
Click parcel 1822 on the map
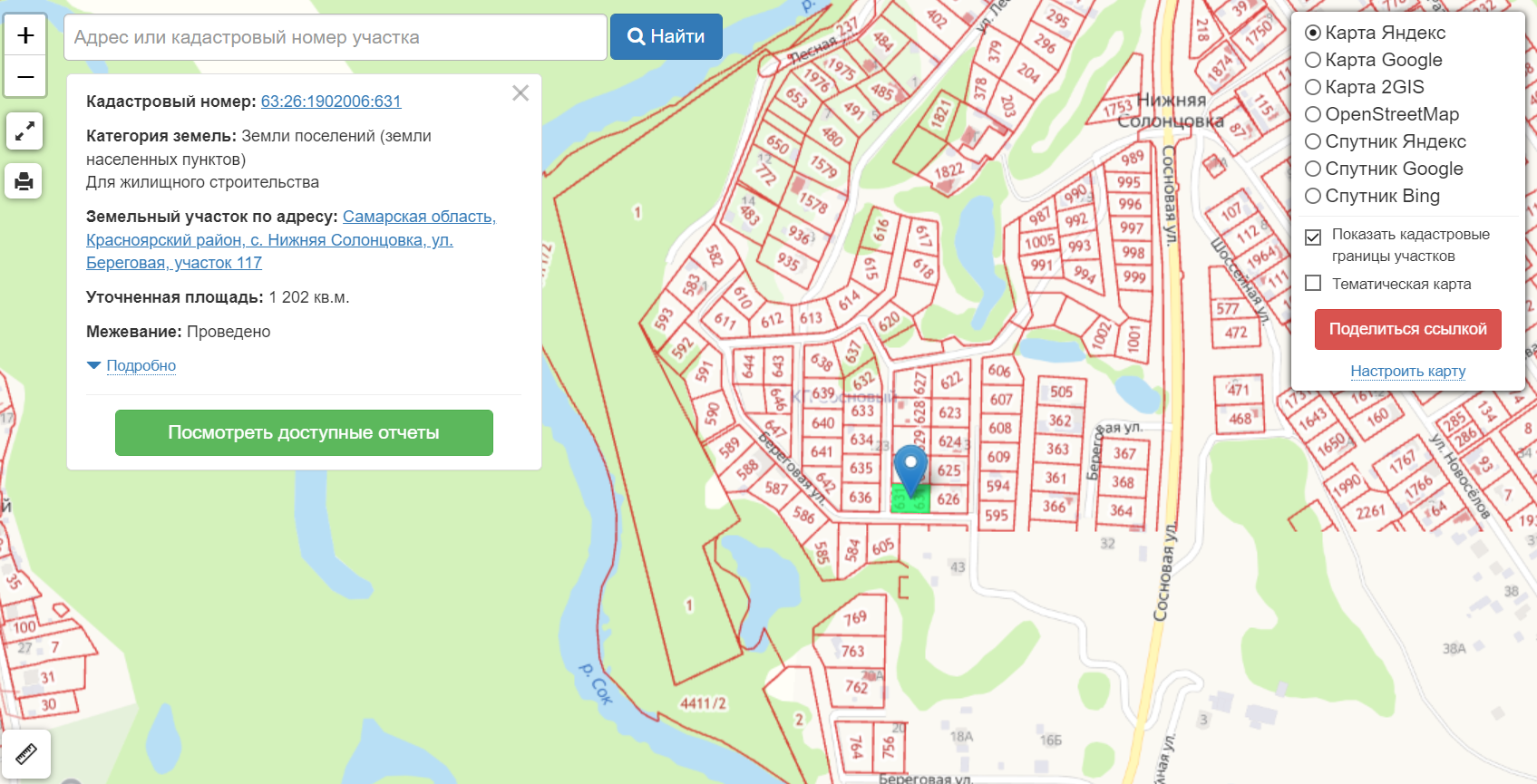948,171
